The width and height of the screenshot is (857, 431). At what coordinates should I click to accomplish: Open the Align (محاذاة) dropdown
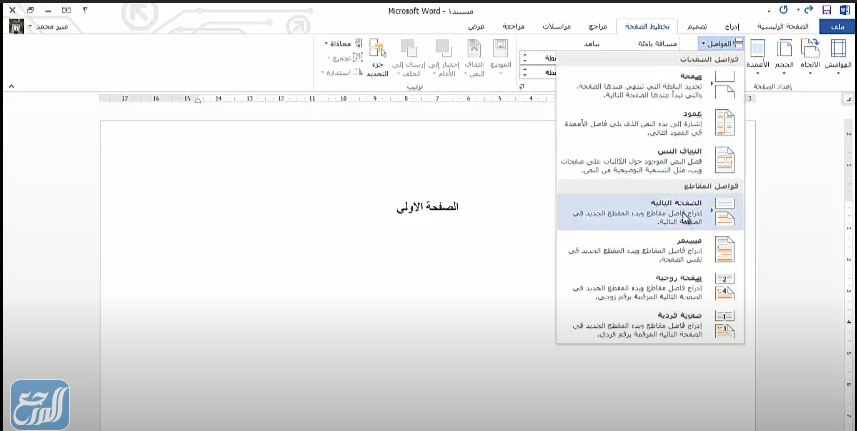click(342, 43)
